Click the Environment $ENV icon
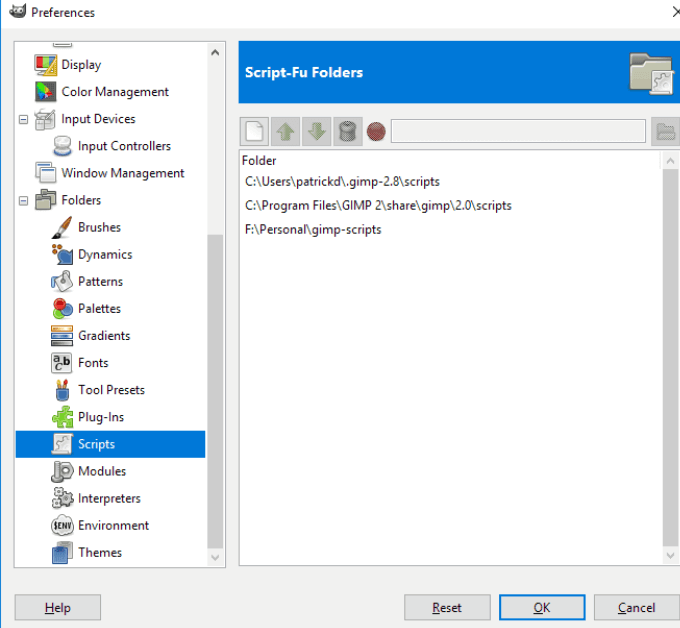 tap(62, 526)
